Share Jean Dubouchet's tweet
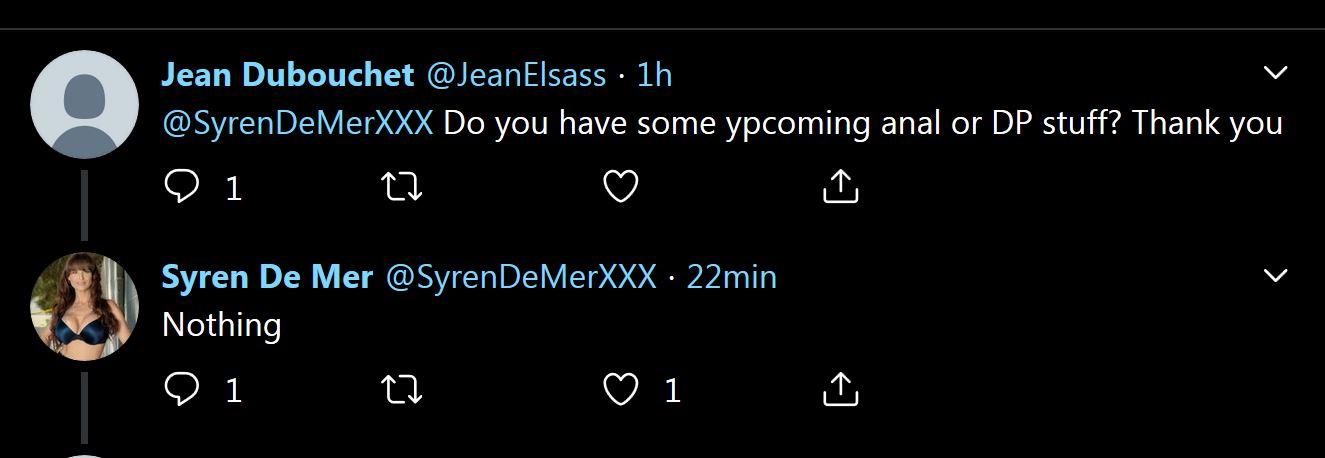This screenshot has height=458, width=1325. coord(840,186)
